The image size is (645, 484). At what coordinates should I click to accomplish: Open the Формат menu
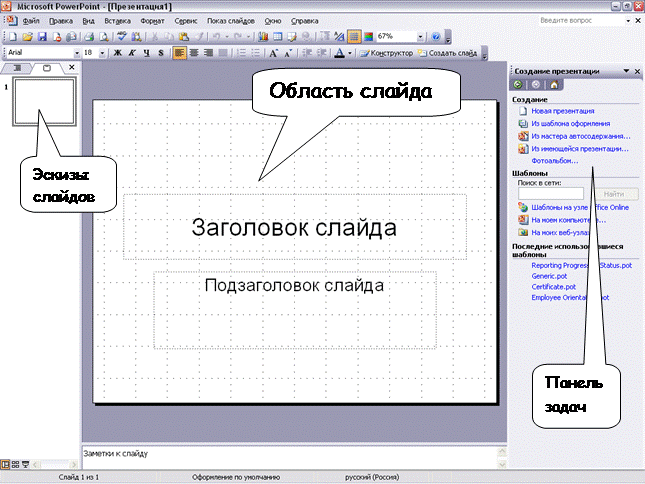(152, 21)
